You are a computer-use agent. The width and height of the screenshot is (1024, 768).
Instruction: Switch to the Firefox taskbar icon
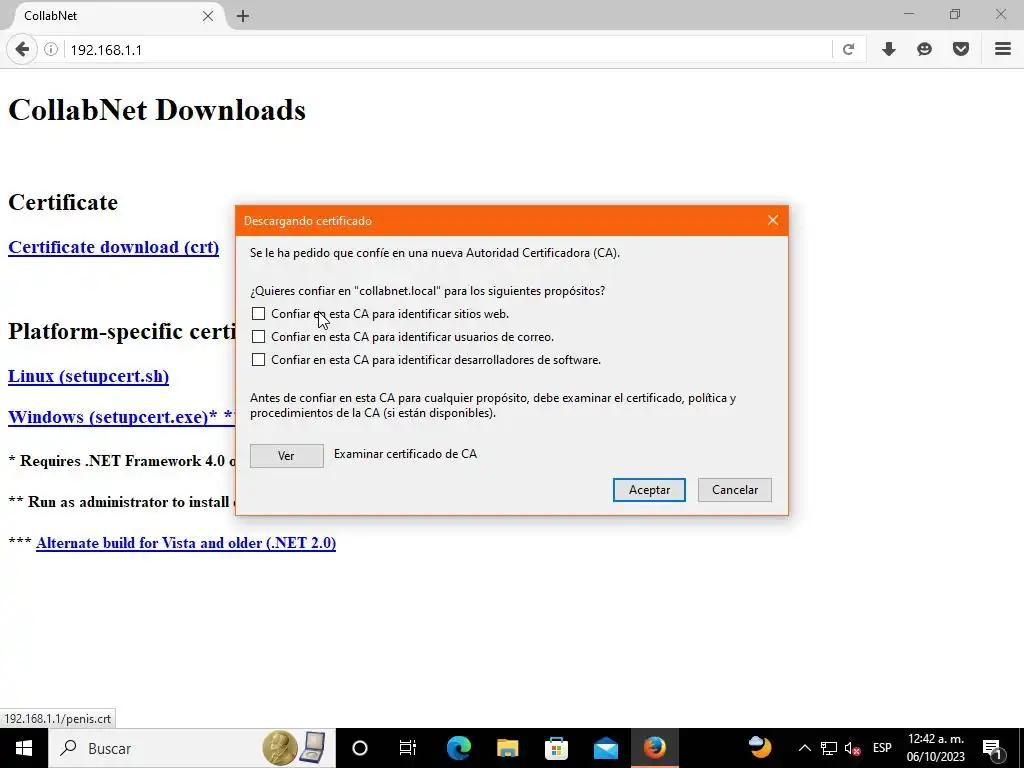654,748
